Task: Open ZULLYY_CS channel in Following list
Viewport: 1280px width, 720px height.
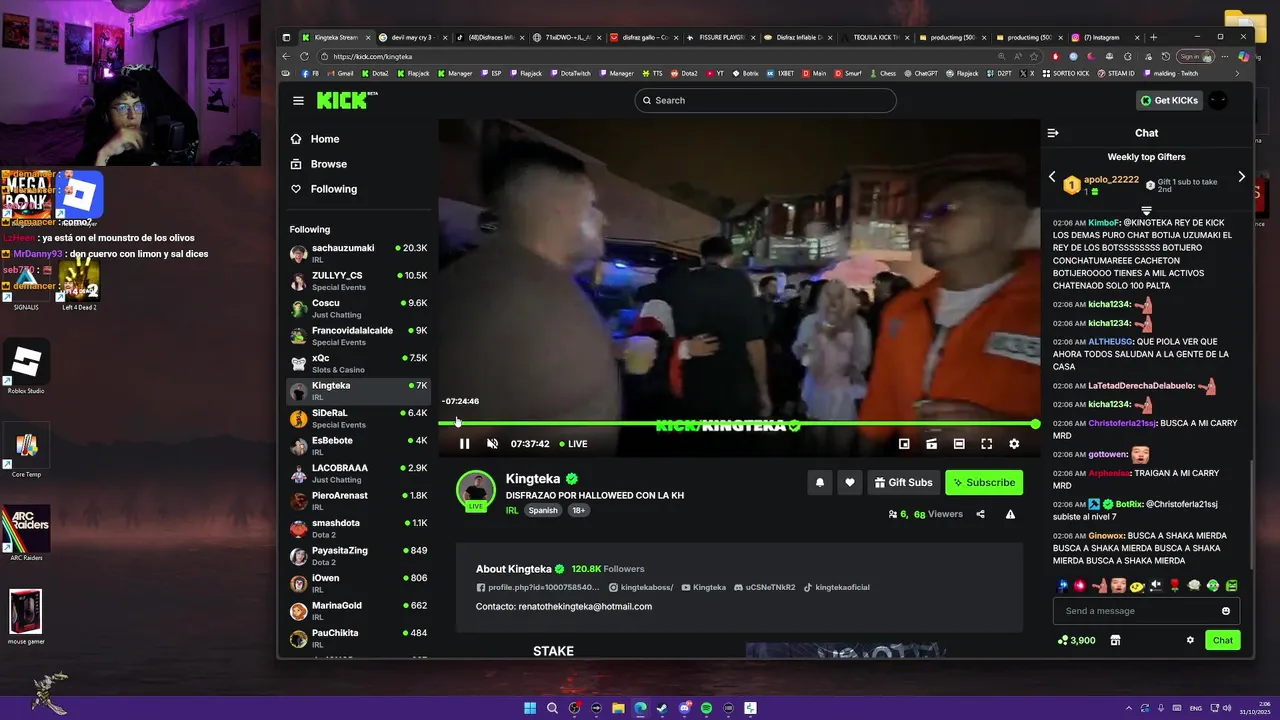Action: click(x=359, y=280)
